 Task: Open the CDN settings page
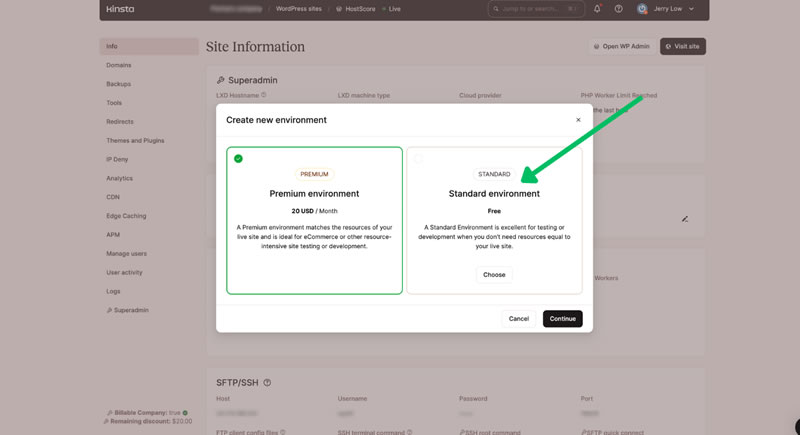[x=113, y=197]
